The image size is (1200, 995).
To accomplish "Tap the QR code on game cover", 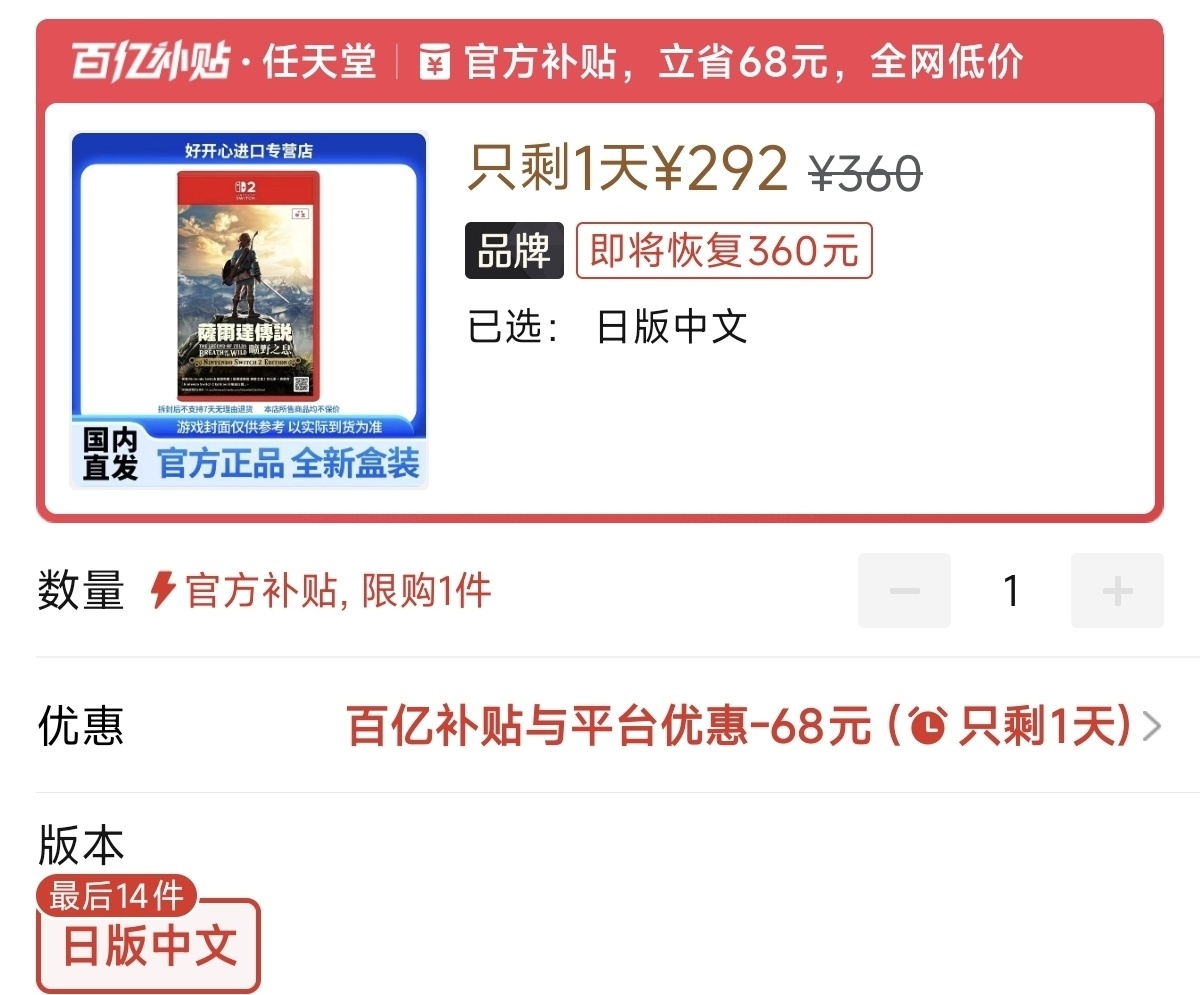I will click(302, 385).
